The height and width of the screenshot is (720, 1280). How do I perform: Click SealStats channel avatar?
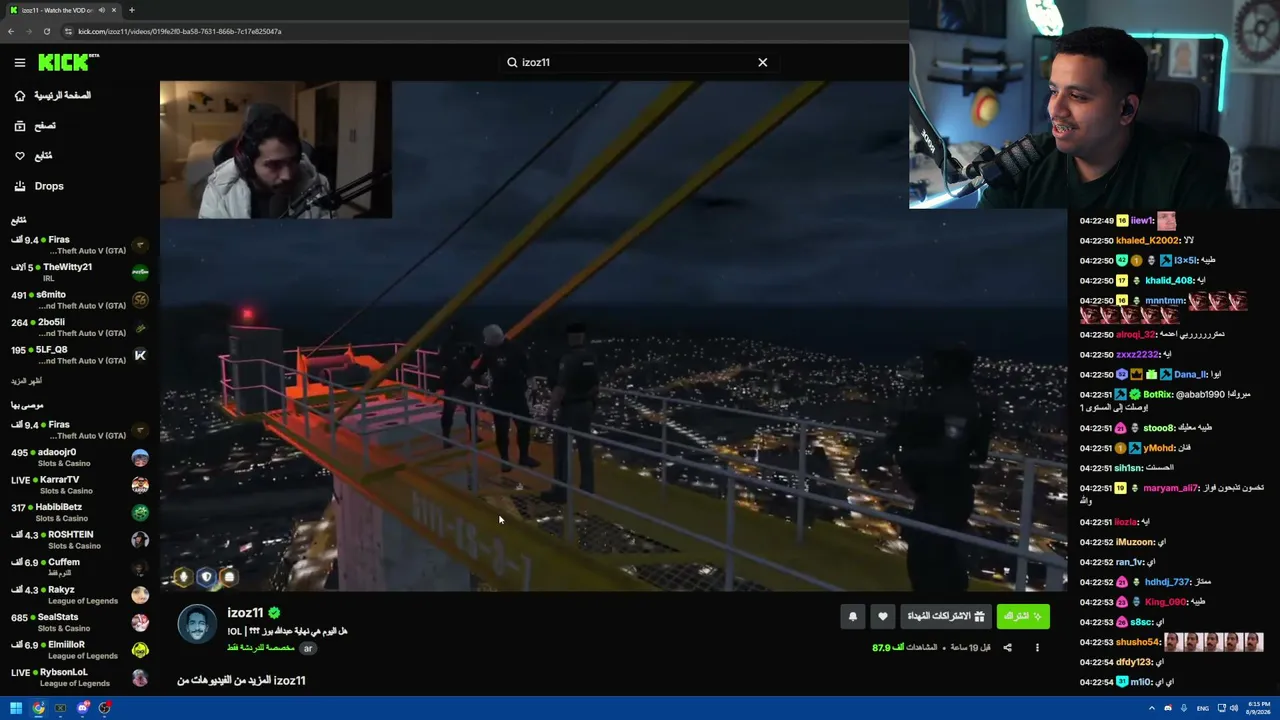140,622
